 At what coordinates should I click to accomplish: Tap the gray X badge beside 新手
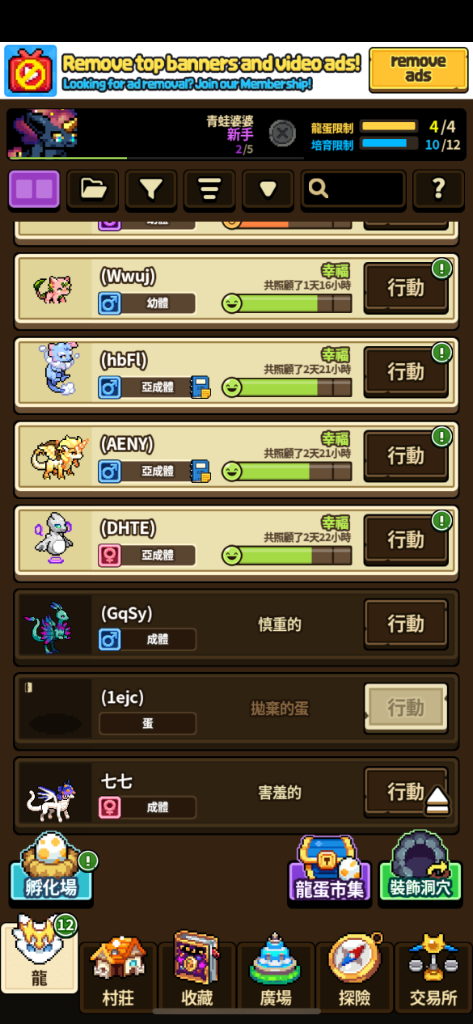[282, 133]
